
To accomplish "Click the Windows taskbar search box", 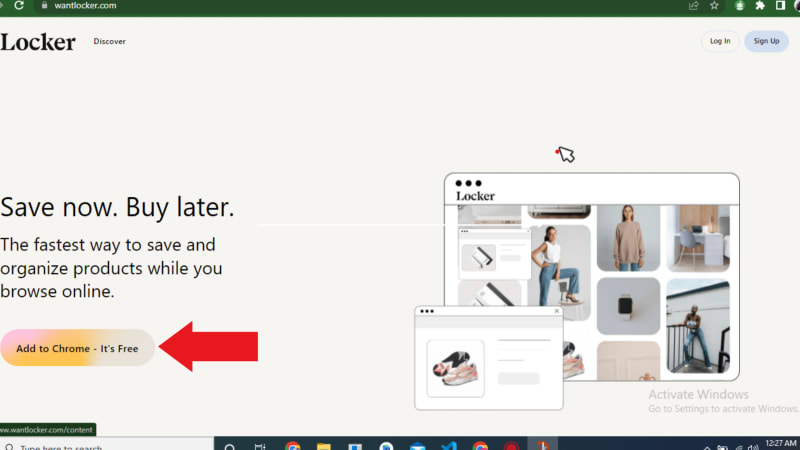I will [x=107, y=445].
